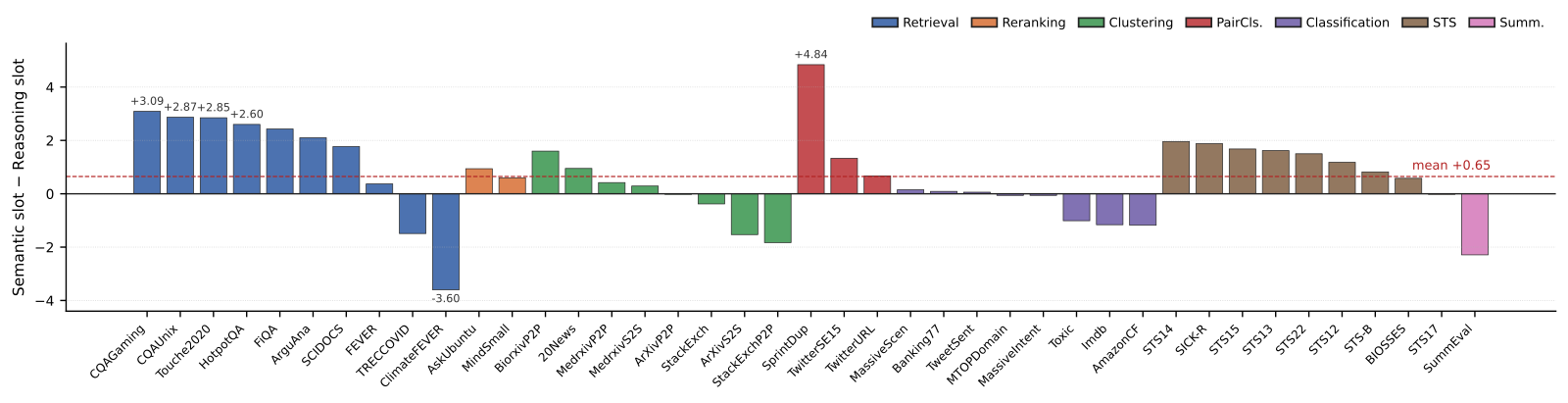This screenshot has height=403, width=1568.
Task: Click the red mean +0.65 annotation
Action: tap(1450, 166)
